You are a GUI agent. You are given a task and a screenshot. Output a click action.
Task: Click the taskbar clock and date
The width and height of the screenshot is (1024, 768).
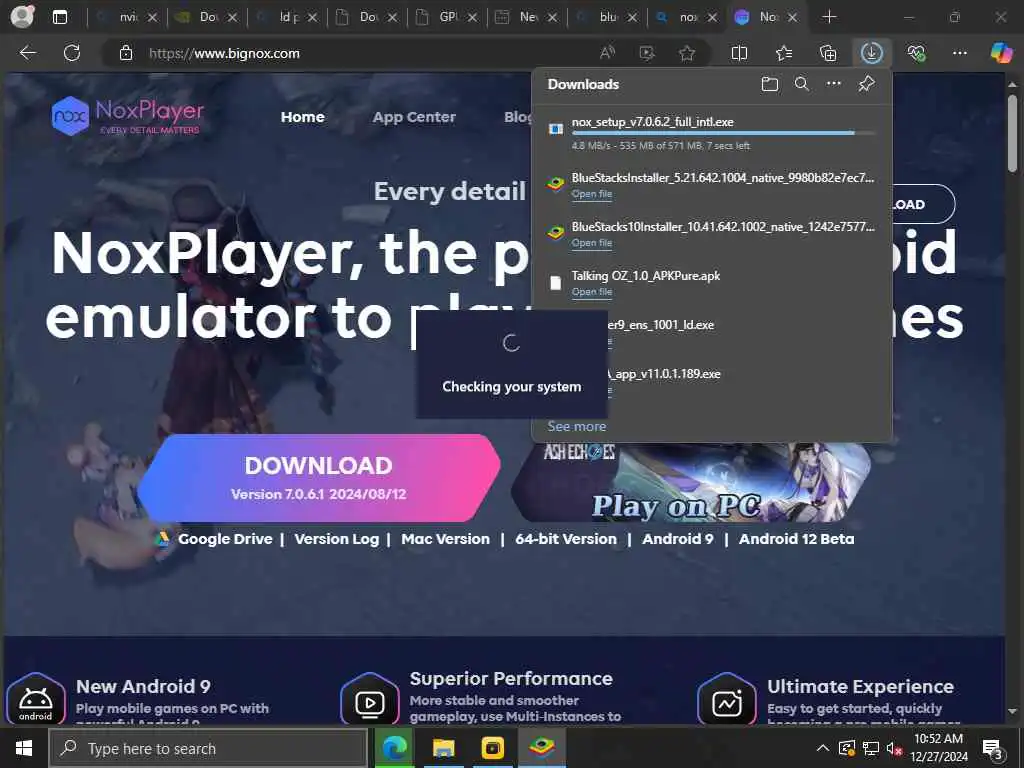coord(938,748)
